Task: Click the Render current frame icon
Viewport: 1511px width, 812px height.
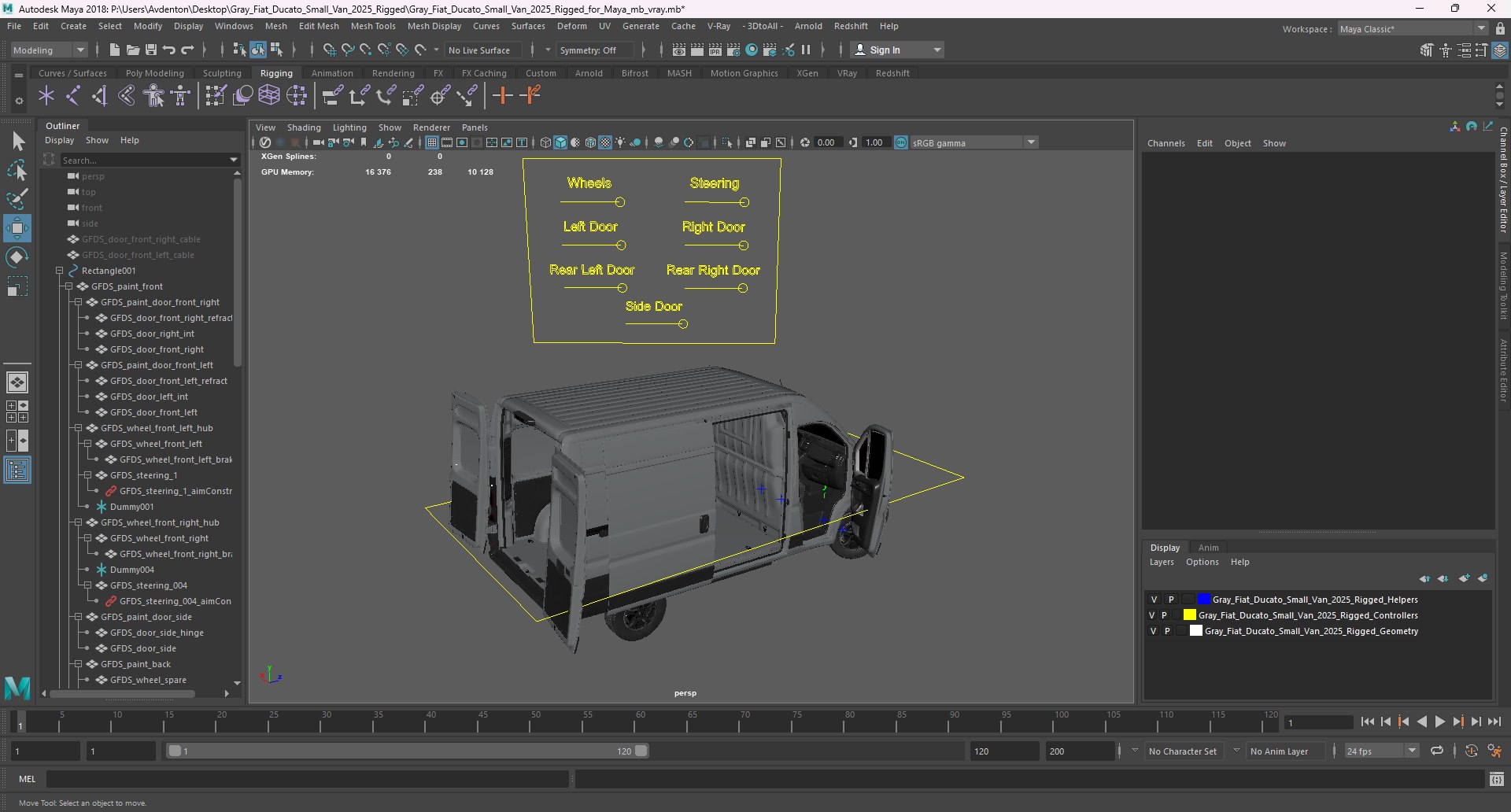Action: point(697,50)
